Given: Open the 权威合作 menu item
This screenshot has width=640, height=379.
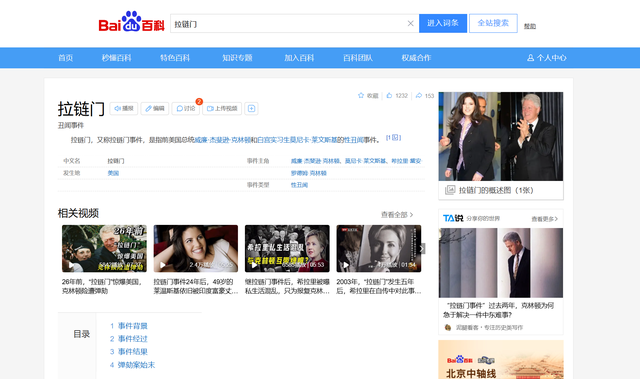Looking at the screenshot, I should click(416, 58).
